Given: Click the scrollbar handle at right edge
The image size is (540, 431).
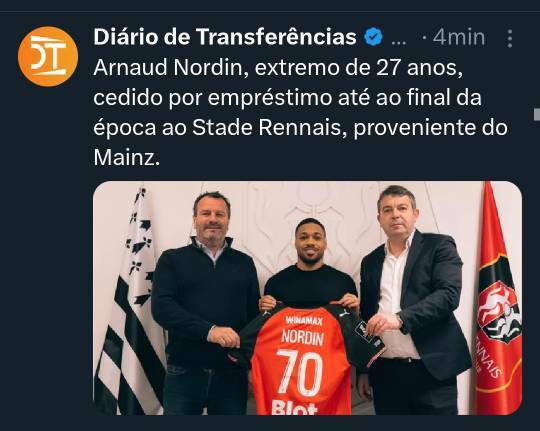Looking at the screenshot, I should tap(537, 114).
